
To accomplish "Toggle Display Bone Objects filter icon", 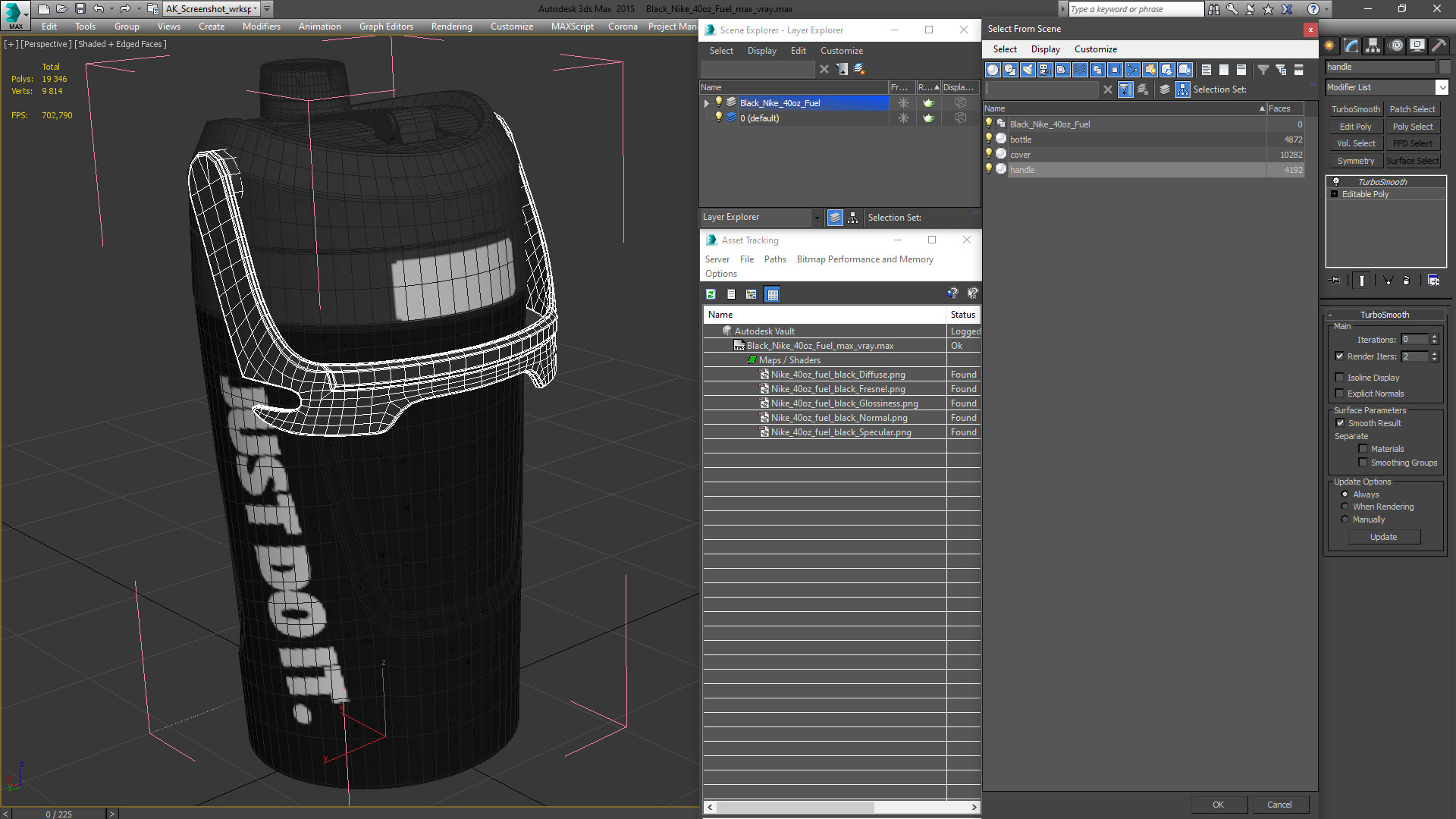I will point(1132,70).
